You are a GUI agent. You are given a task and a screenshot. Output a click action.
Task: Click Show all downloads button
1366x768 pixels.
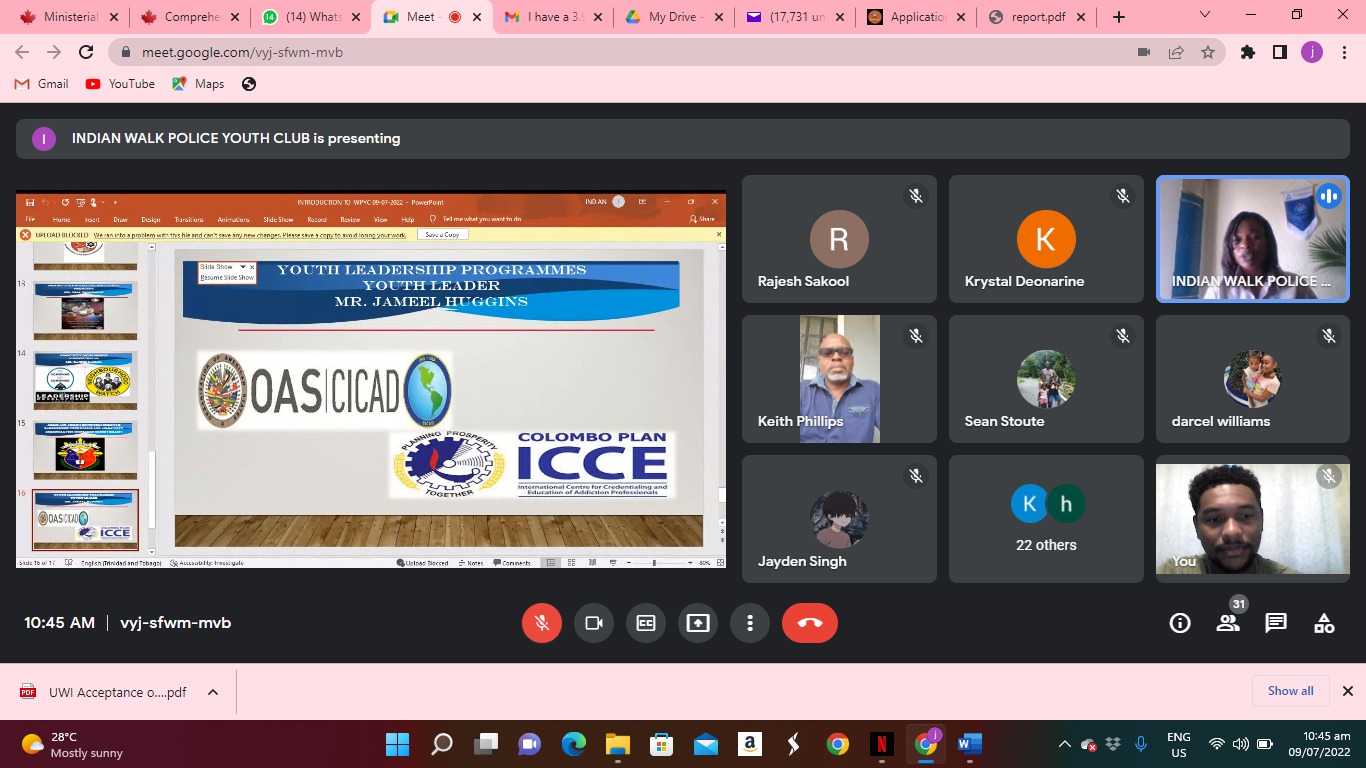click(1290, 691)
